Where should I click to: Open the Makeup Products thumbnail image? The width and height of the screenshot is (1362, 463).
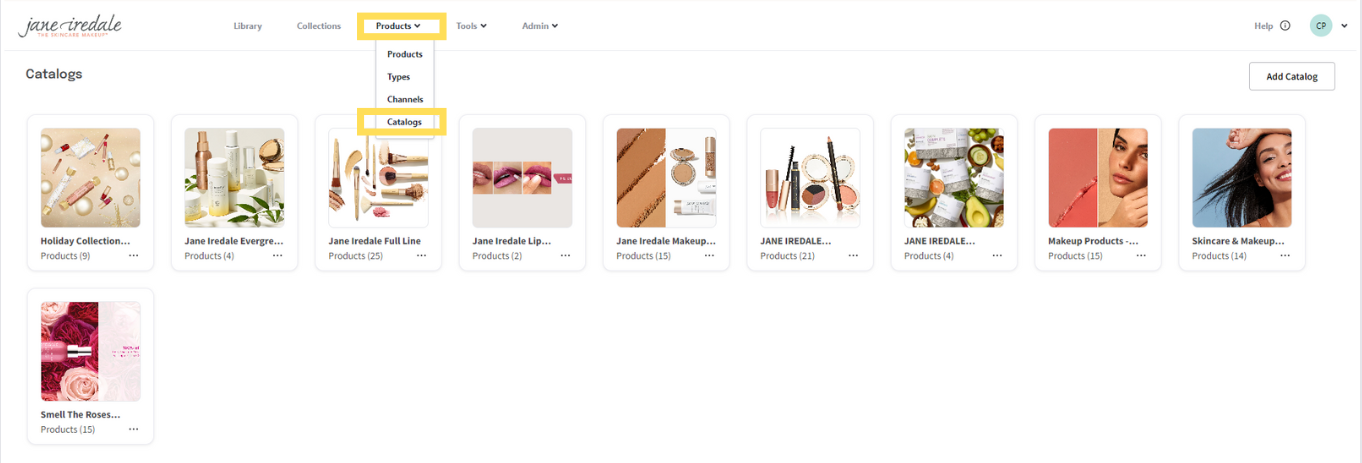point(1098,178)
